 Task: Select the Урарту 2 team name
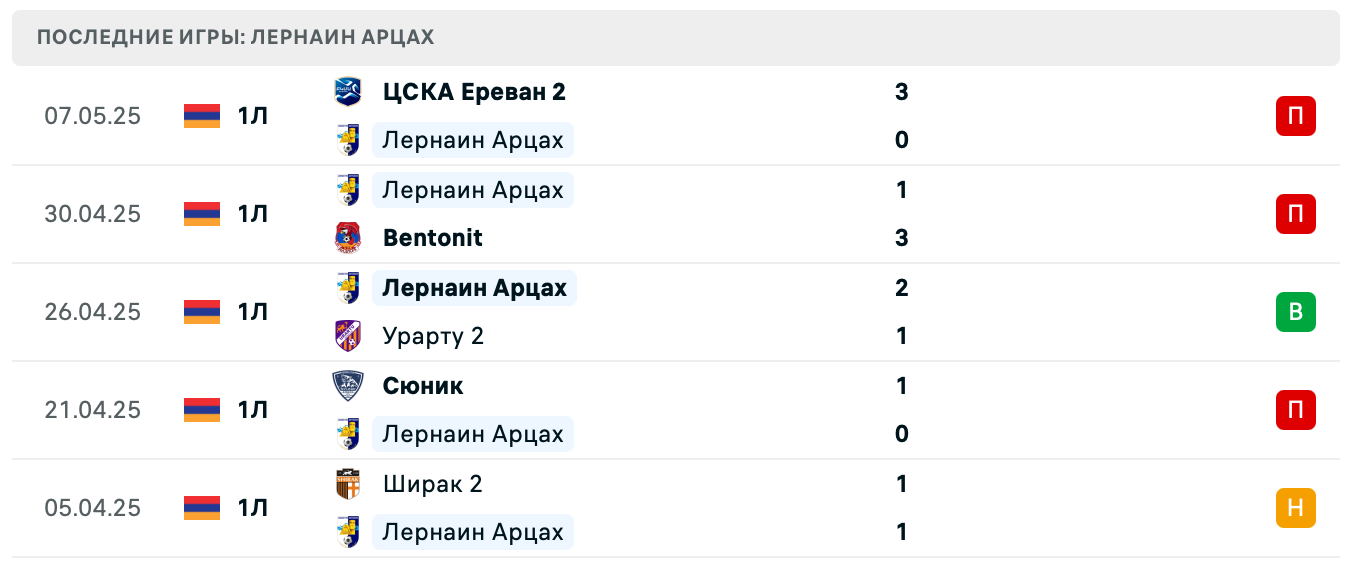[433, 336]
